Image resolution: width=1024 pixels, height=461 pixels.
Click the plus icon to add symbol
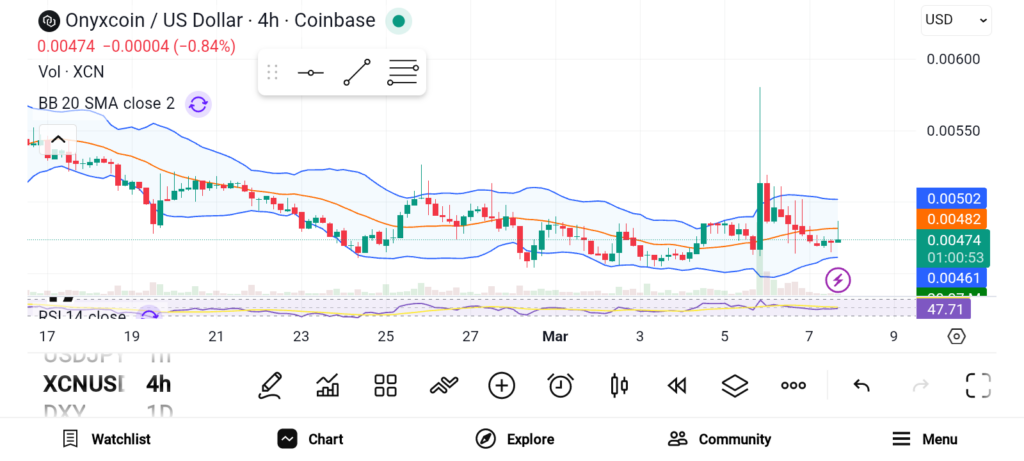click(501, 385)
